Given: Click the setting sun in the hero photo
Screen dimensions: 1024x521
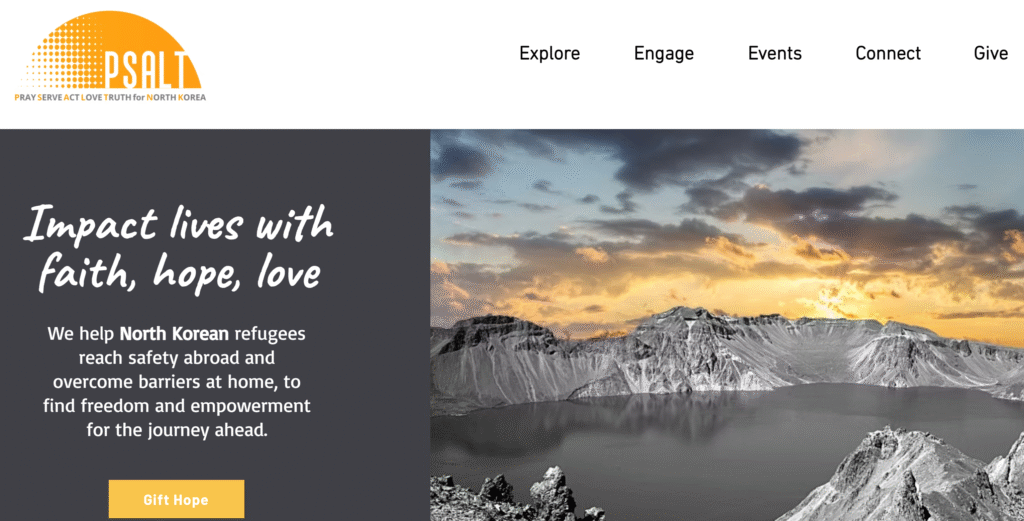Looking at the screenshot, I should click(x=835, y=302).
